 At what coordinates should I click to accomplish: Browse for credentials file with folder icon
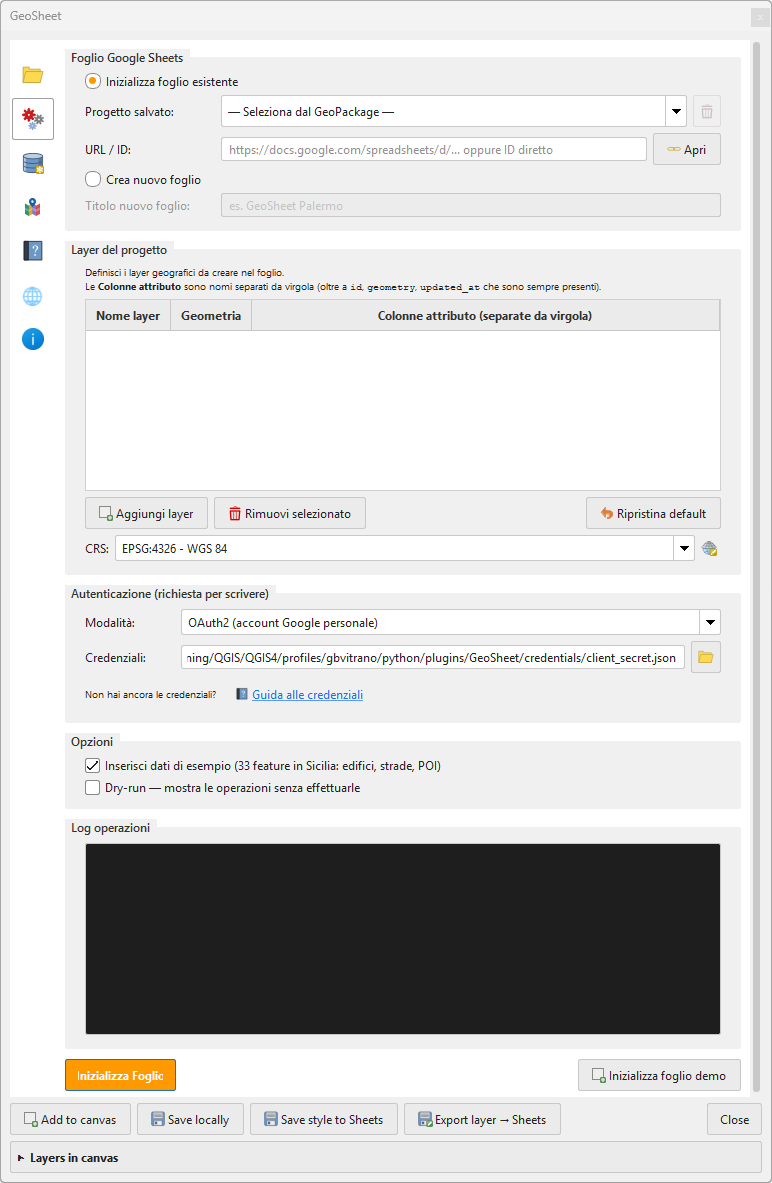[x=706, y=657]
